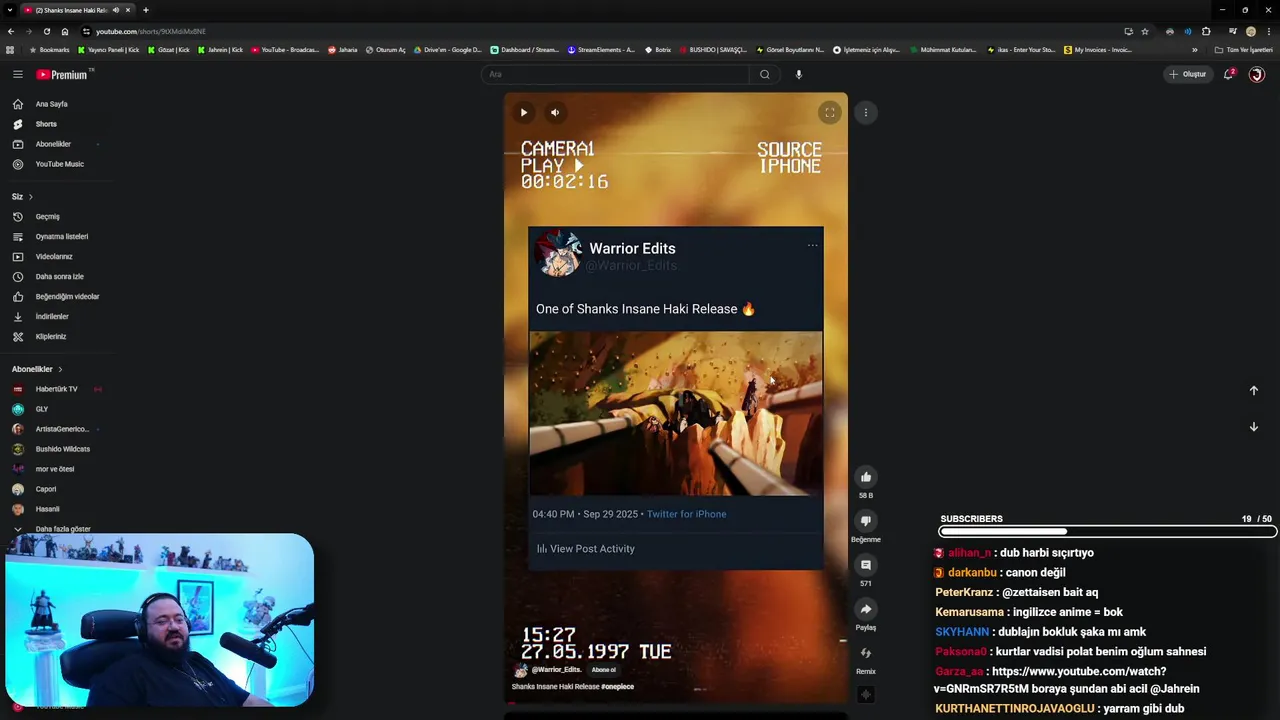This screenshot has width=1280, height=720.
Task: Open StreamElements bookmark
Action: coord(601,50)
